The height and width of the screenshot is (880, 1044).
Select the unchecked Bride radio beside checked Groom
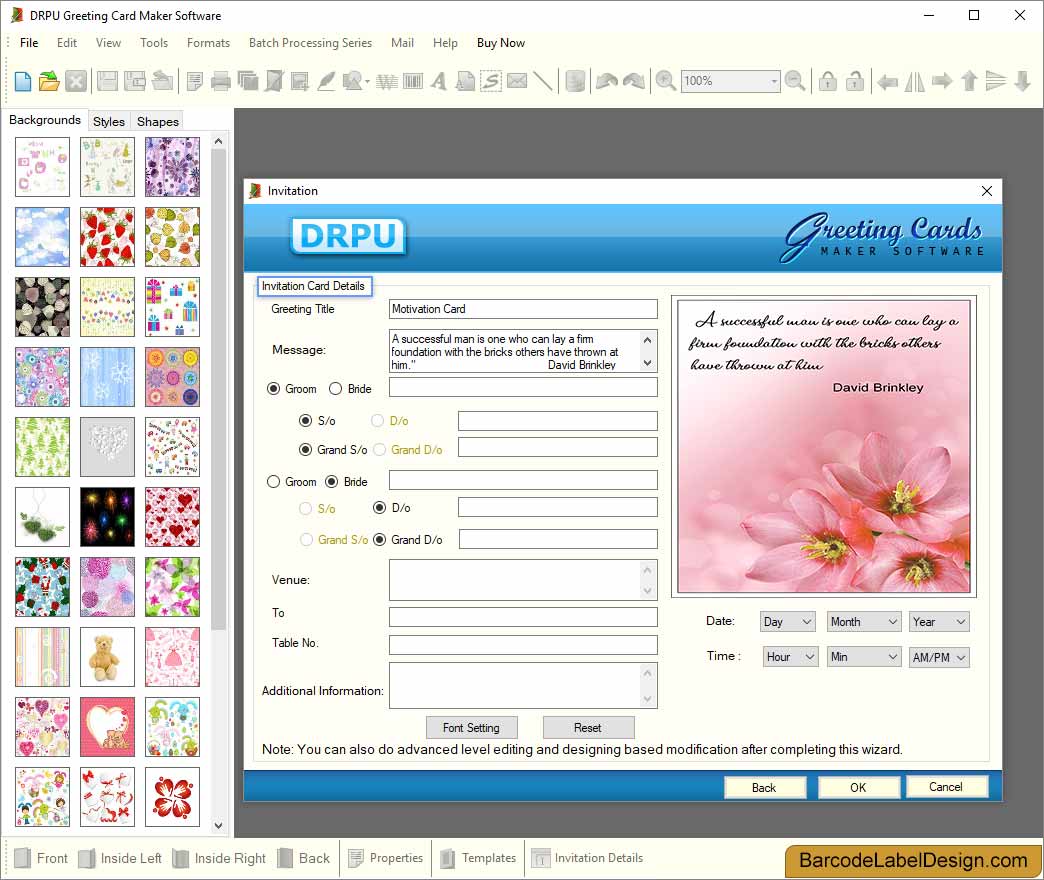pos(336,389)
